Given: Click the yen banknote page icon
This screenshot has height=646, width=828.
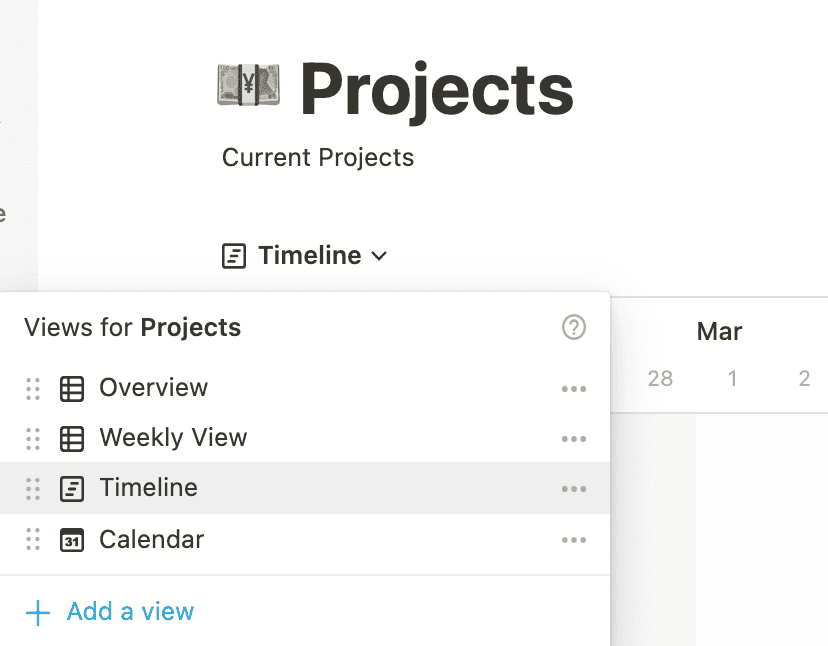Looking at the screenshot, I should click(x=249, y=87).
